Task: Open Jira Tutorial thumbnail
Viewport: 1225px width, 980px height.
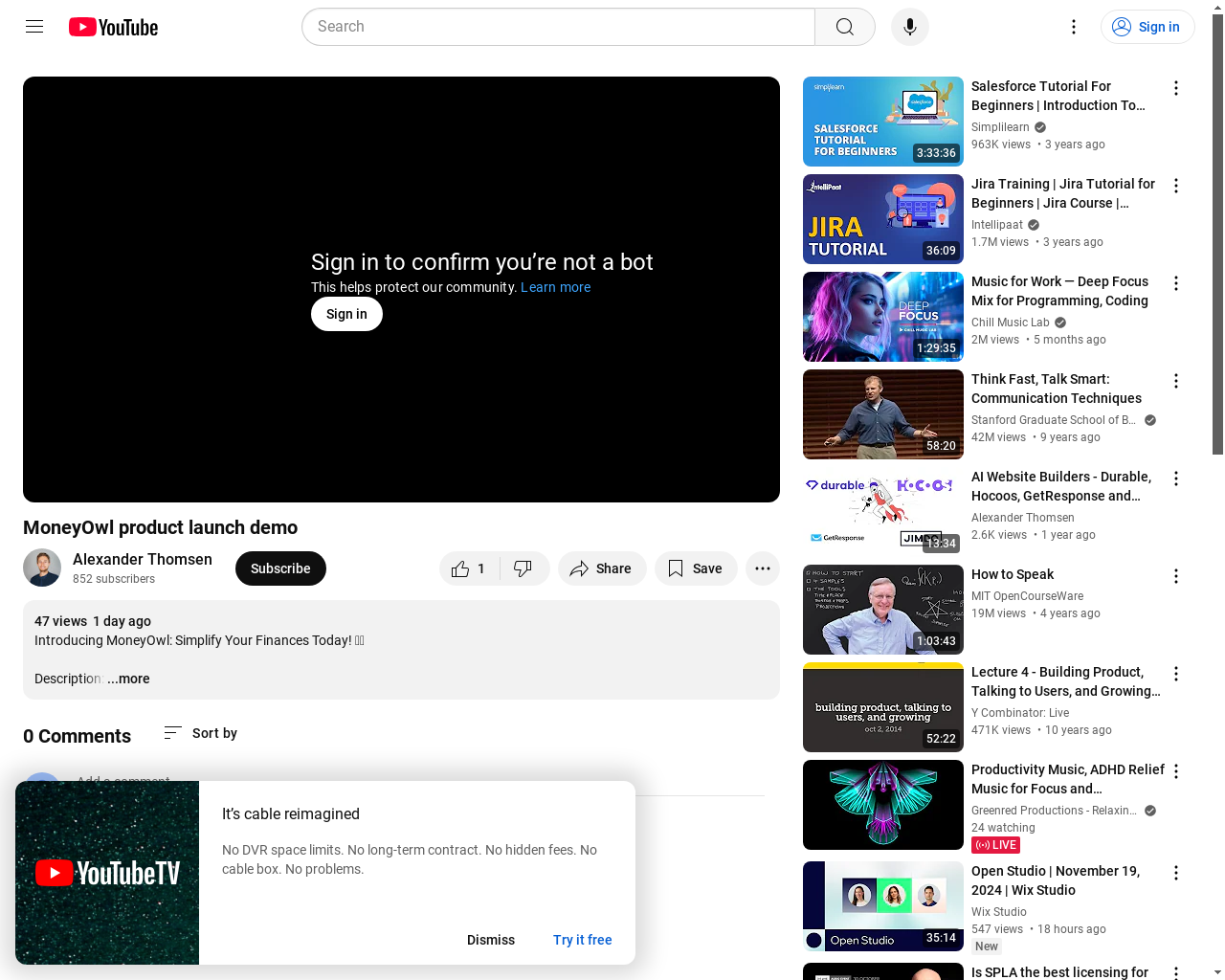Action: click(x=883, y=219)
